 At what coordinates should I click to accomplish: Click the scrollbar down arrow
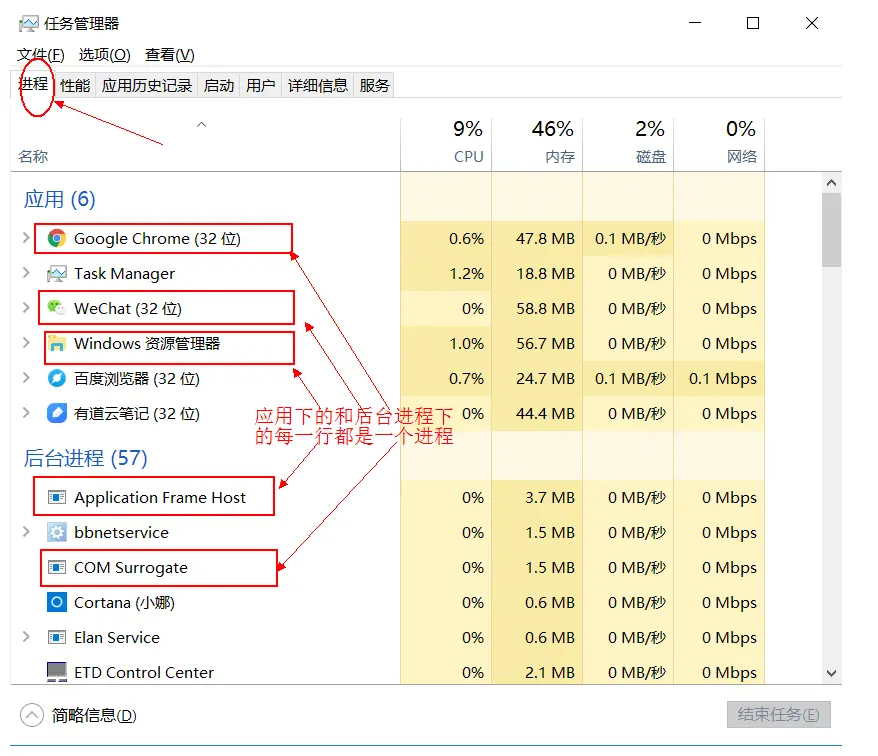pyautogui.click(x=832, y=673)
